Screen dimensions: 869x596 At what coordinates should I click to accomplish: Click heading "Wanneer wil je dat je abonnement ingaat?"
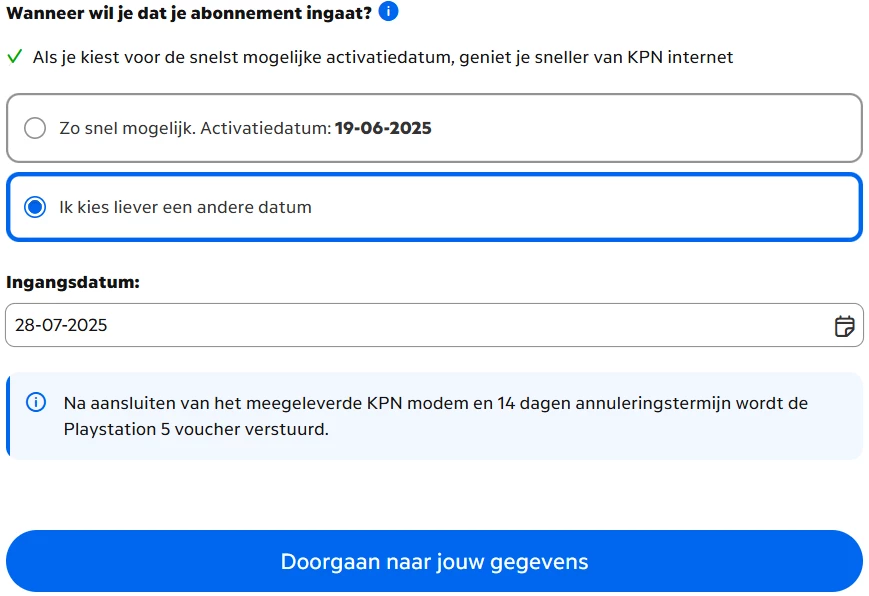coord(189,13)
